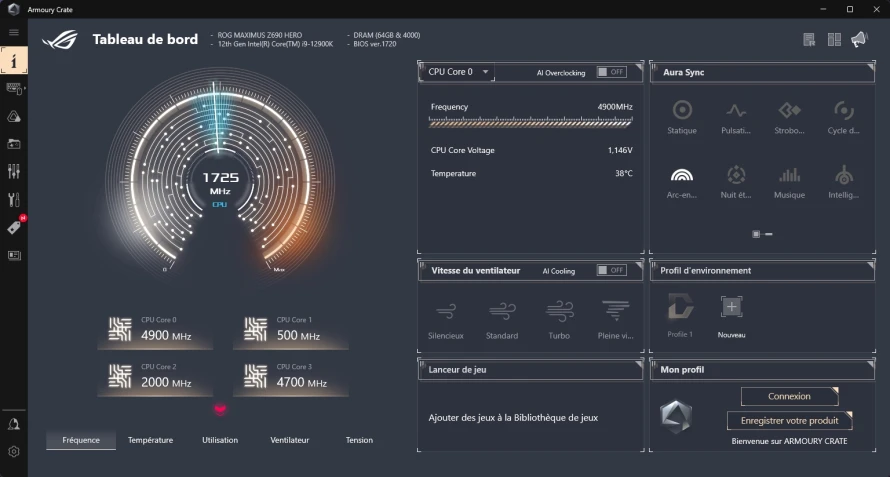The width and height of the screenshot is (890, 477).
Task: Switch to the Utilisation tab
Action: (220, 440)
